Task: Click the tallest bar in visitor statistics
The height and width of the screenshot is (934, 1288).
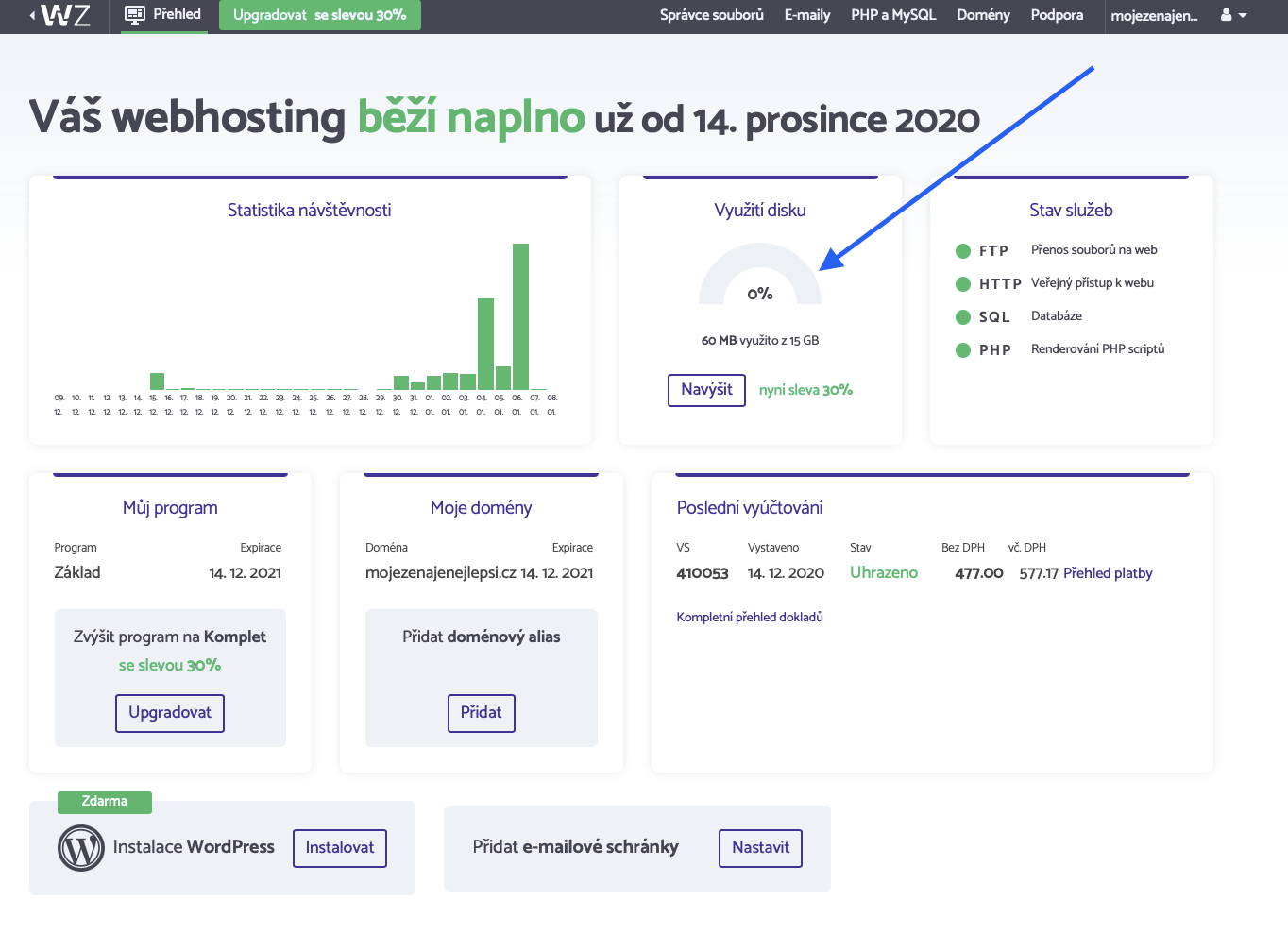Action: click(520, 316)
